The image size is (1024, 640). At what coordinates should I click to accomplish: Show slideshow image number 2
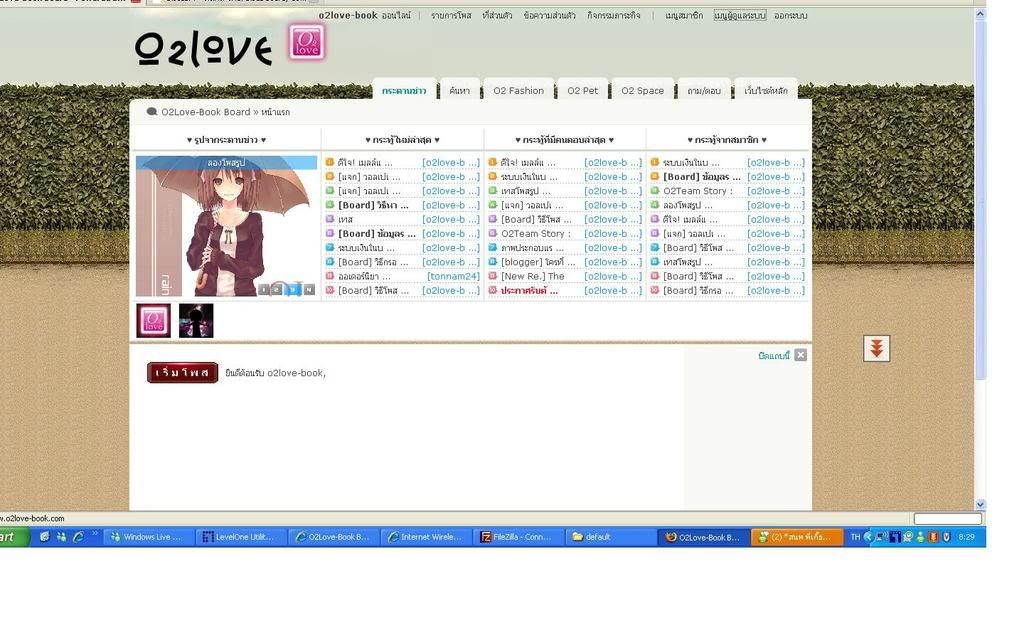coord(278,289)
